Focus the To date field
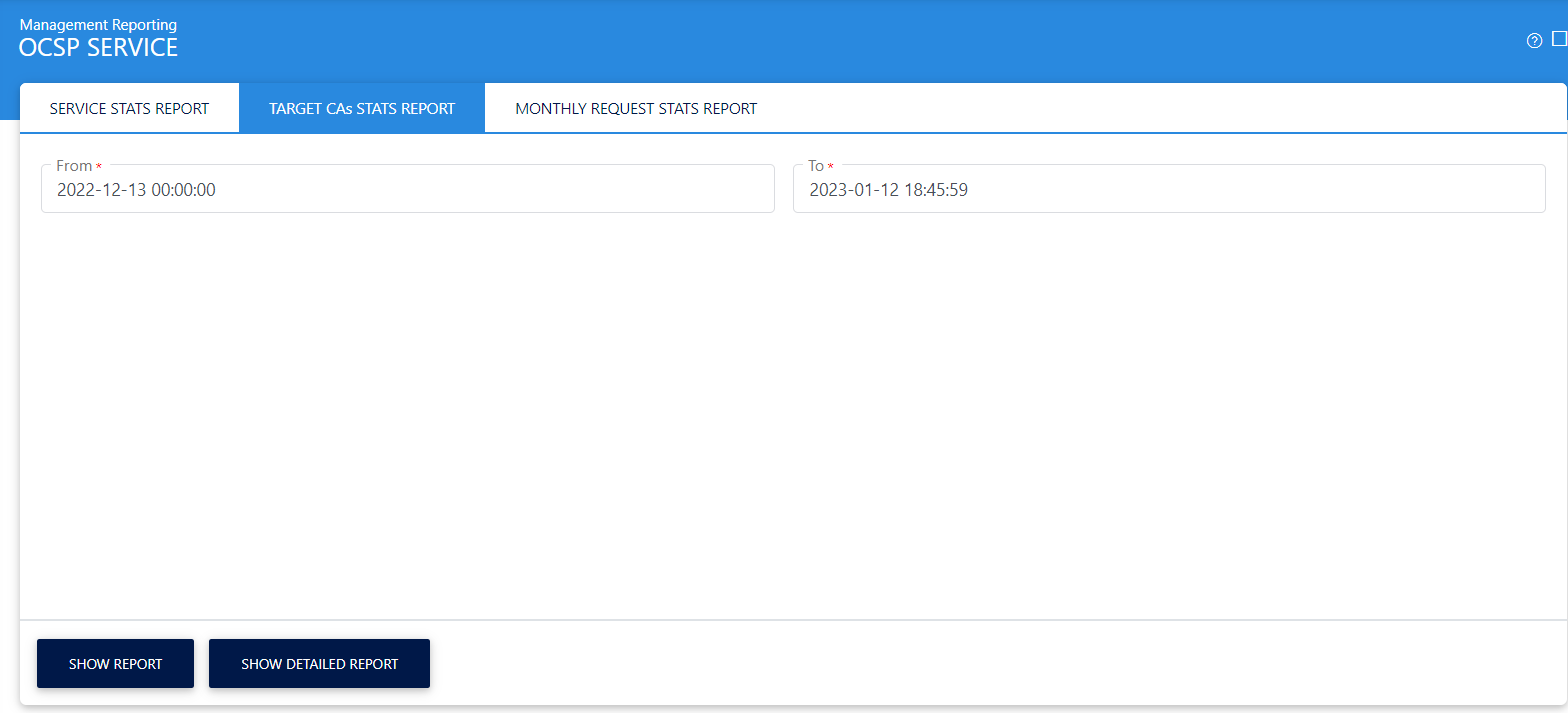 1168,190
